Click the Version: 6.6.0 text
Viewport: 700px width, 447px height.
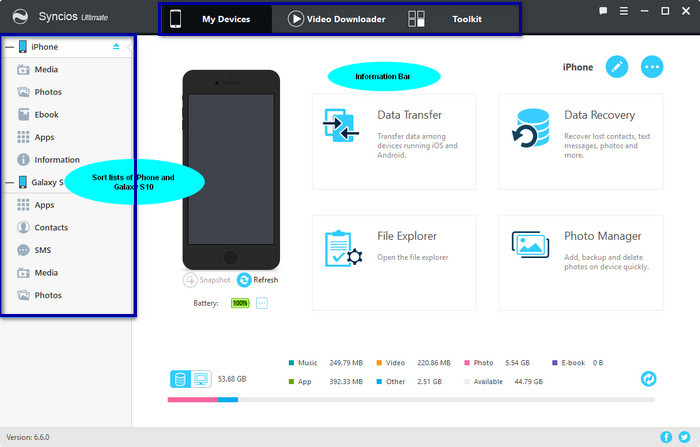click(x=28, y=437)
